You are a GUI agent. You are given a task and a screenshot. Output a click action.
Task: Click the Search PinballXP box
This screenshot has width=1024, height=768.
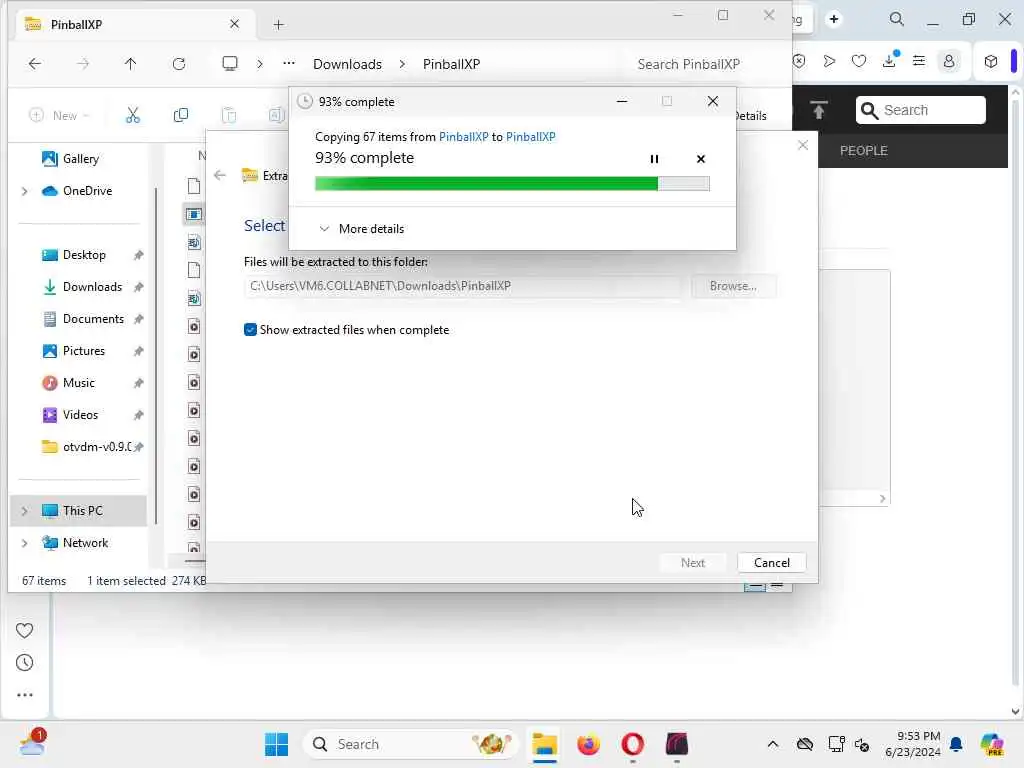[x=688, y=64]
